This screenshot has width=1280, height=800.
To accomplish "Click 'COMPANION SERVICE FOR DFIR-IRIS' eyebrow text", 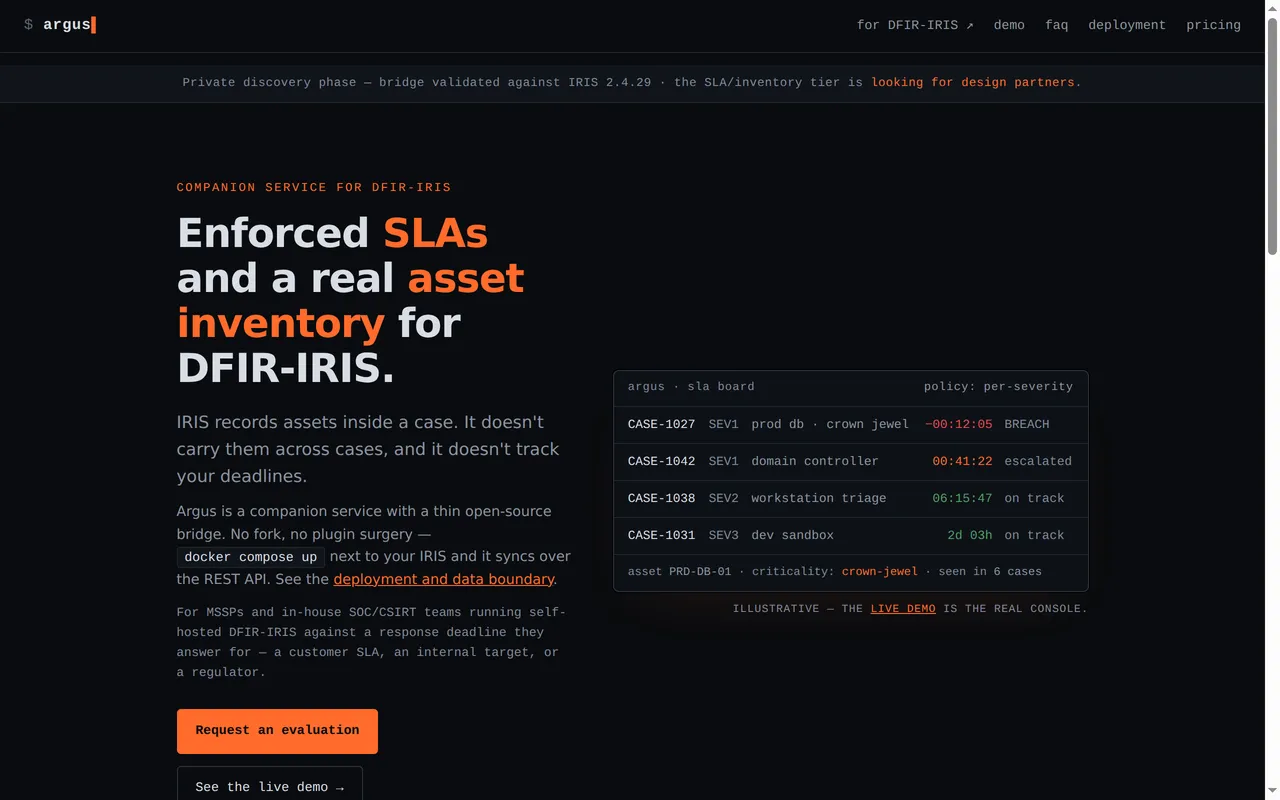I will [x=314, y=187].
